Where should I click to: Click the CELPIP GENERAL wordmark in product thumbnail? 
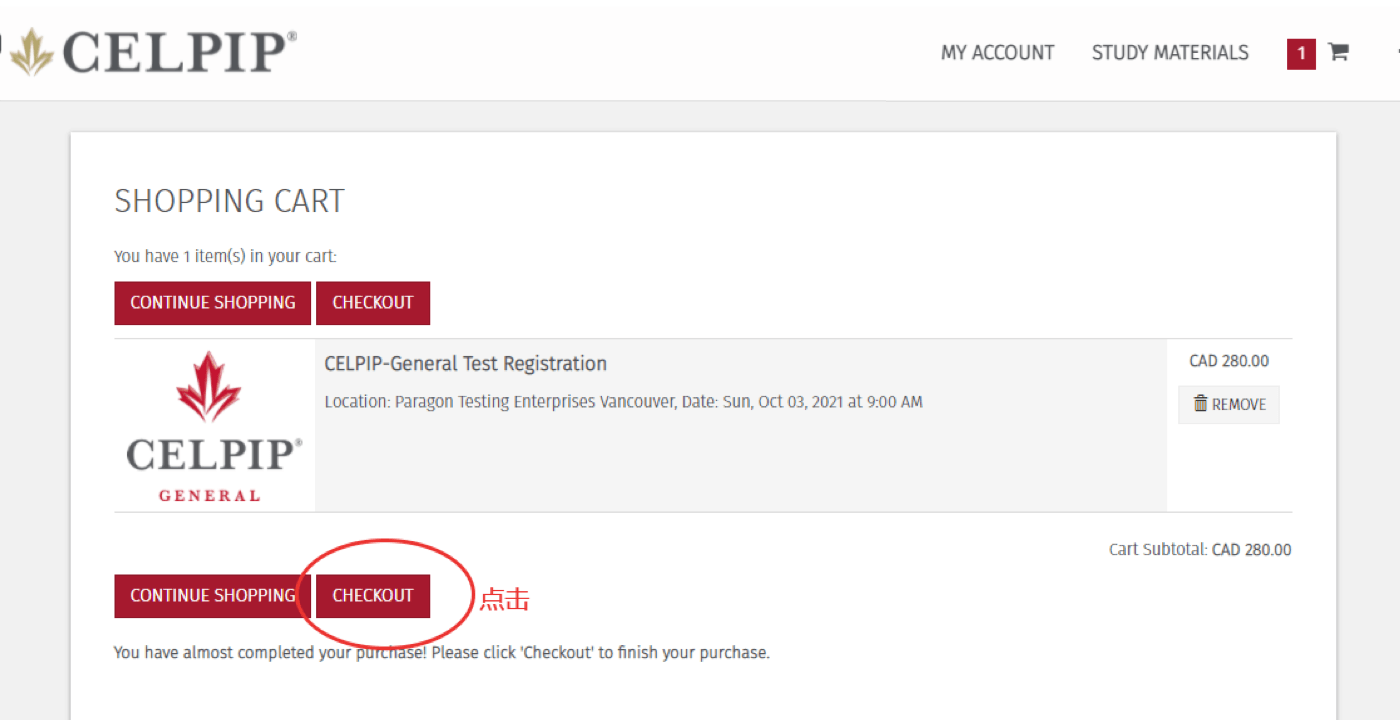click(x=213, y=465)
